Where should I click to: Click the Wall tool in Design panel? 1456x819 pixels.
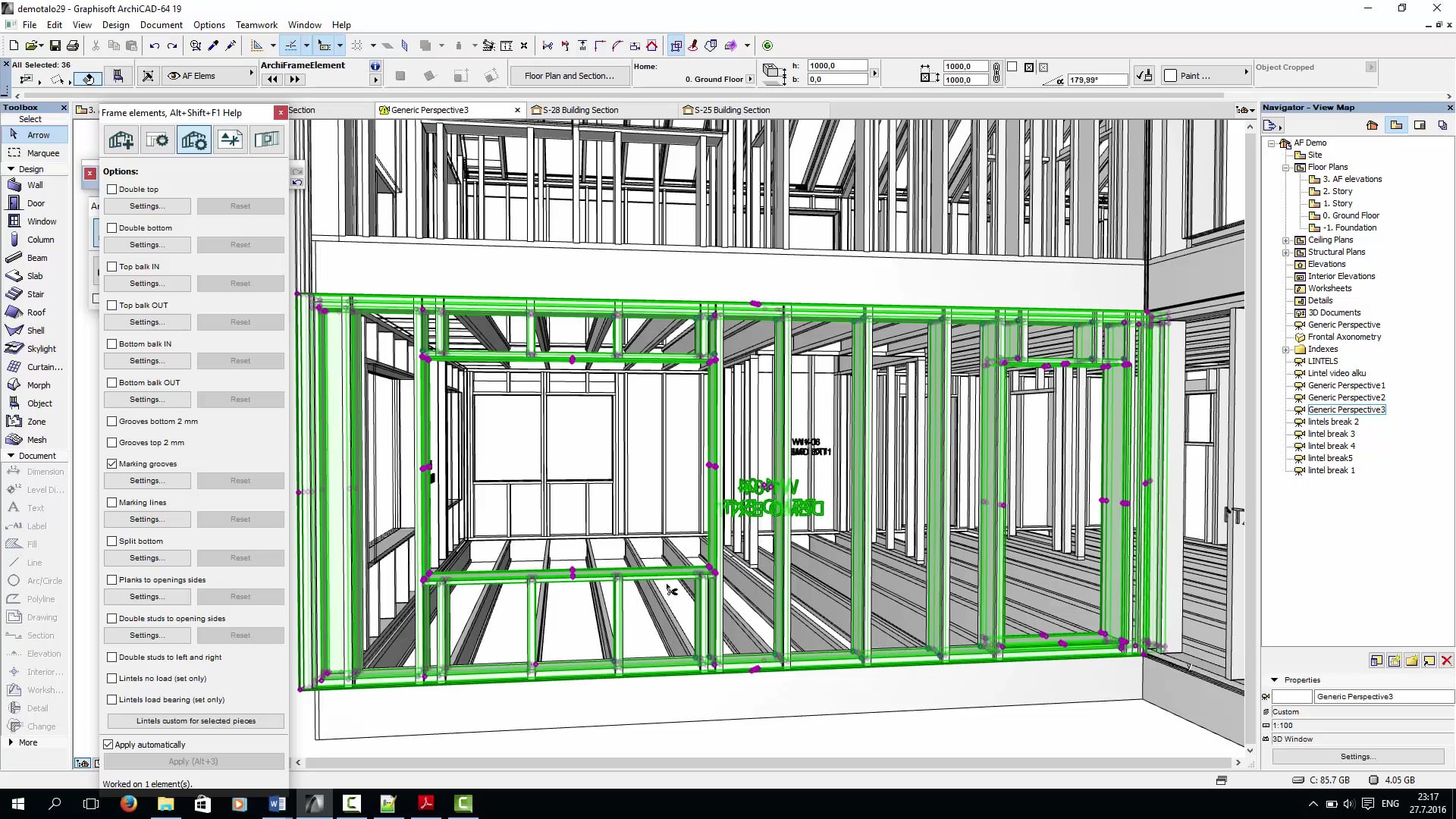pyautogui.click(x=34, y=185)
